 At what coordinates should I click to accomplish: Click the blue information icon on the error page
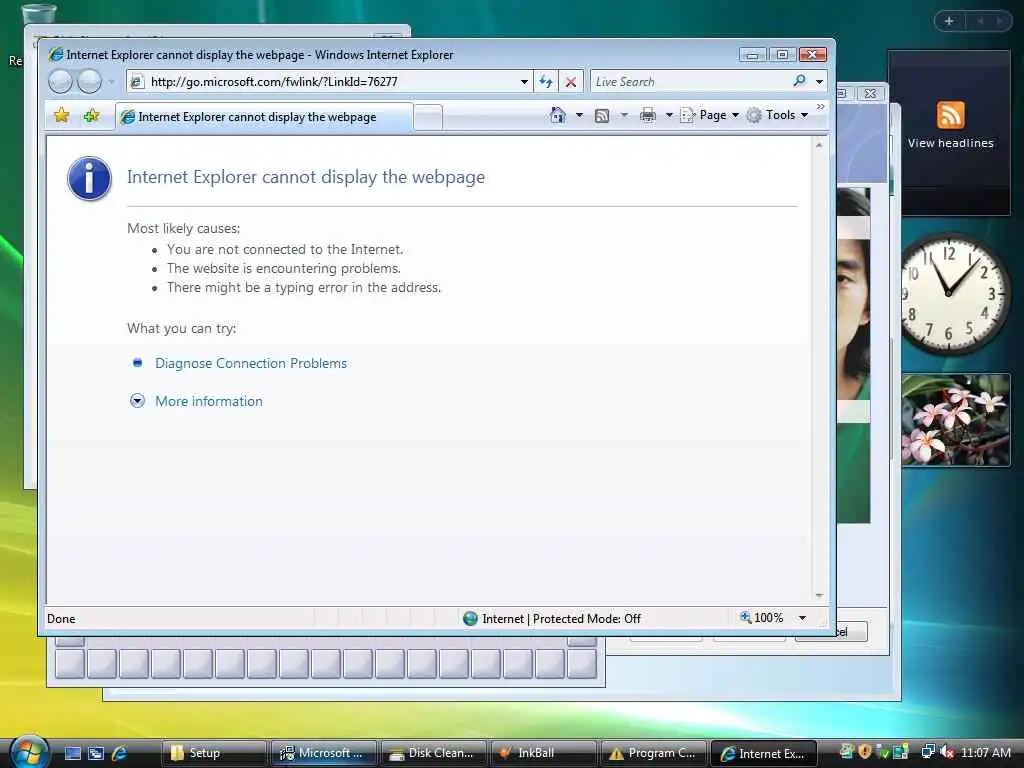[89, 178]
